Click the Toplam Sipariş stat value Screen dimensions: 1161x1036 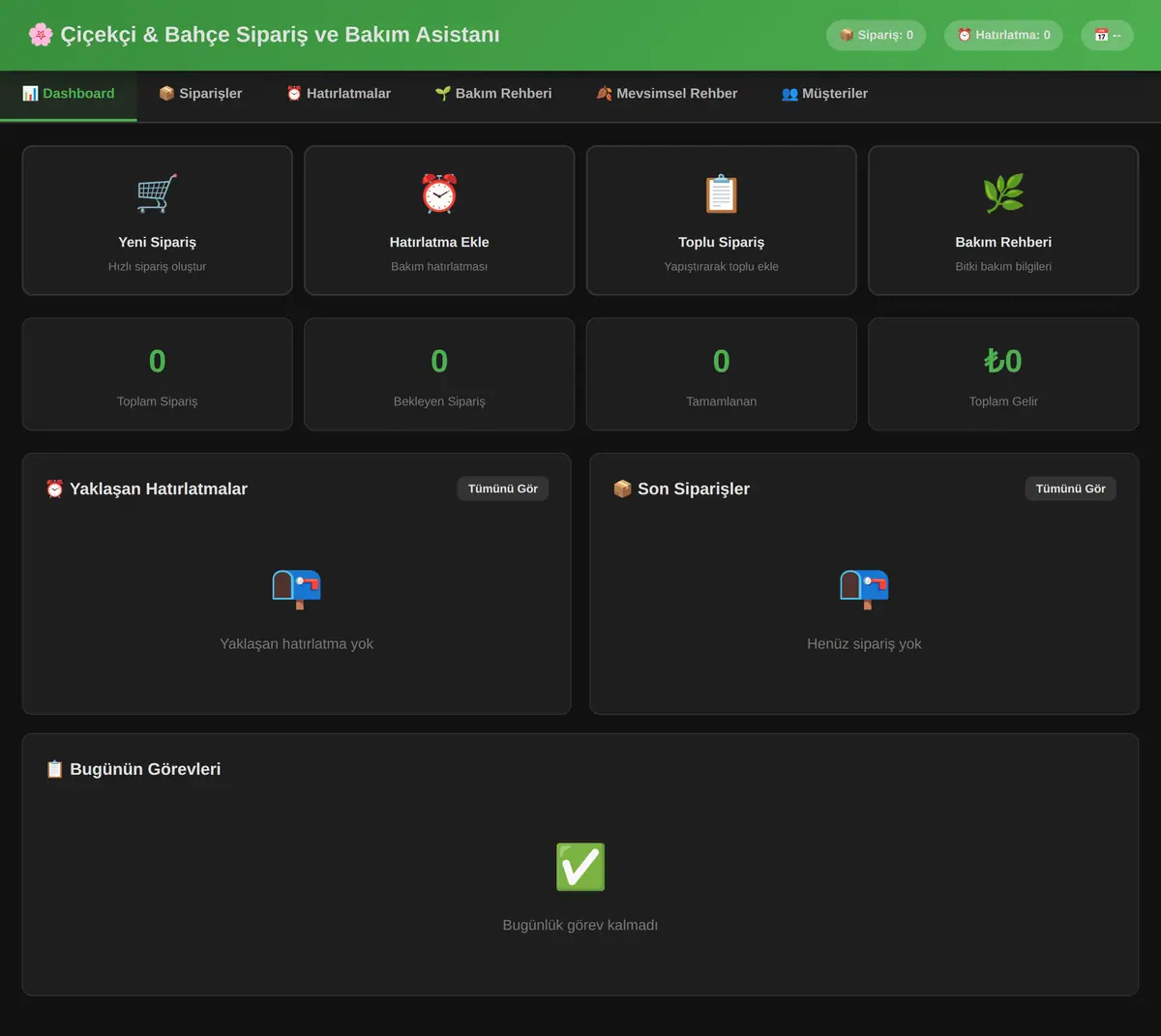[x=157, y=361]
